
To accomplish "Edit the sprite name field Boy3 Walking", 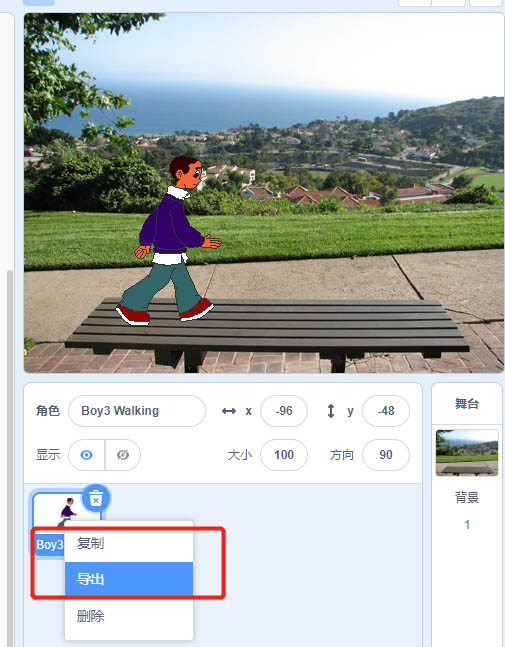I will point(137,411).
